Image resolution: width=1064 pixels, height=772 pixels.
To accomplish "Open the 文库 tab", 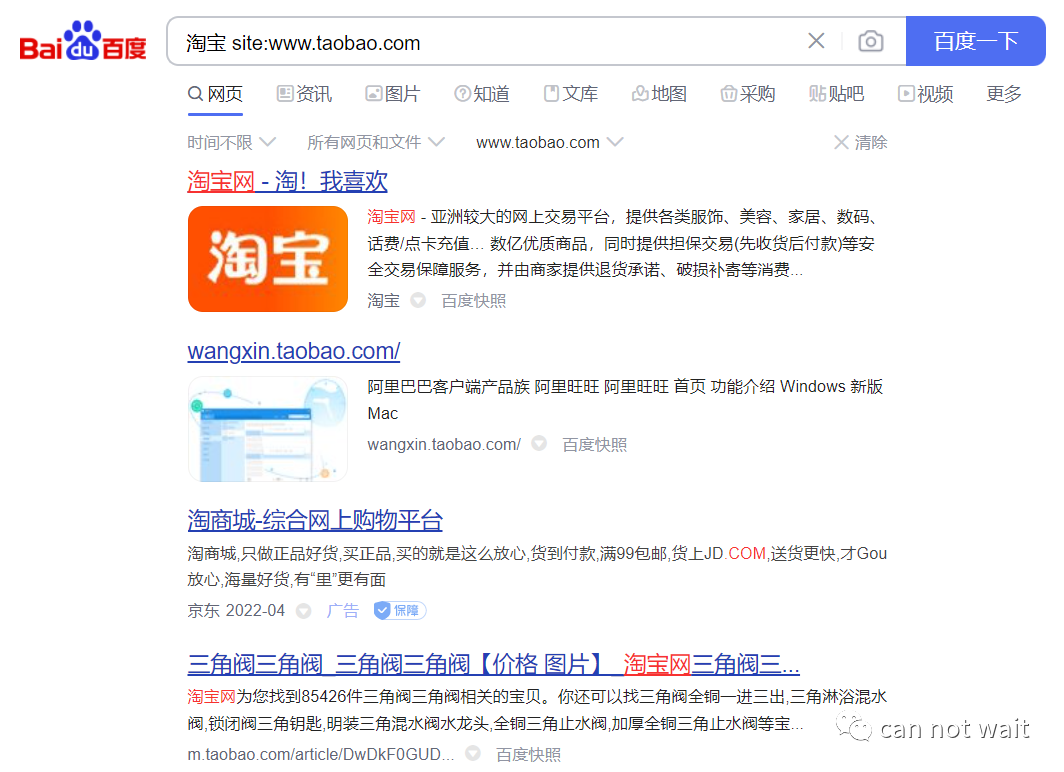I will coord(571,94).
